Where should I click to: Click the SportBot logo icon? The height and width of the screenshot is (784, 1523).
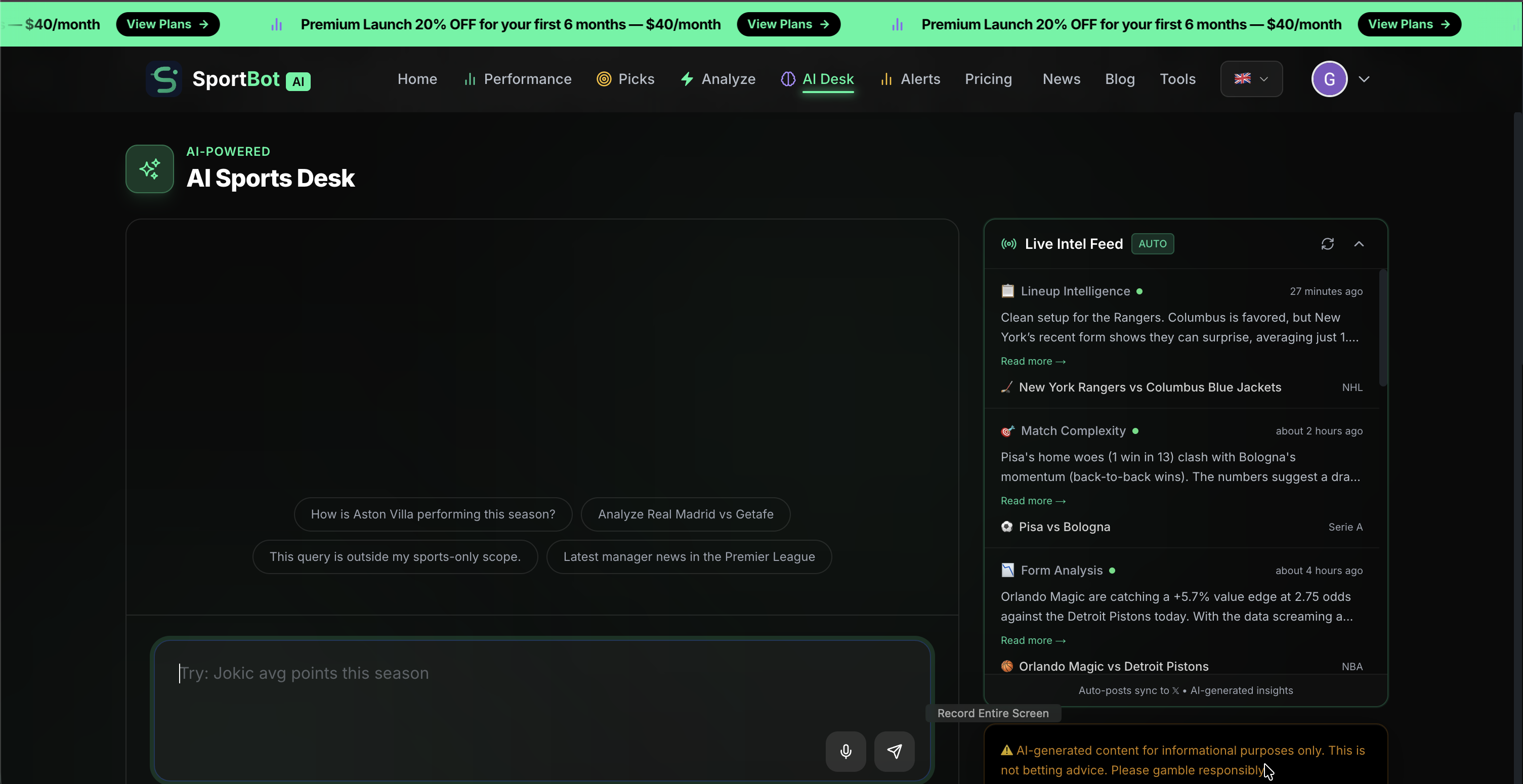coord(164,79)
